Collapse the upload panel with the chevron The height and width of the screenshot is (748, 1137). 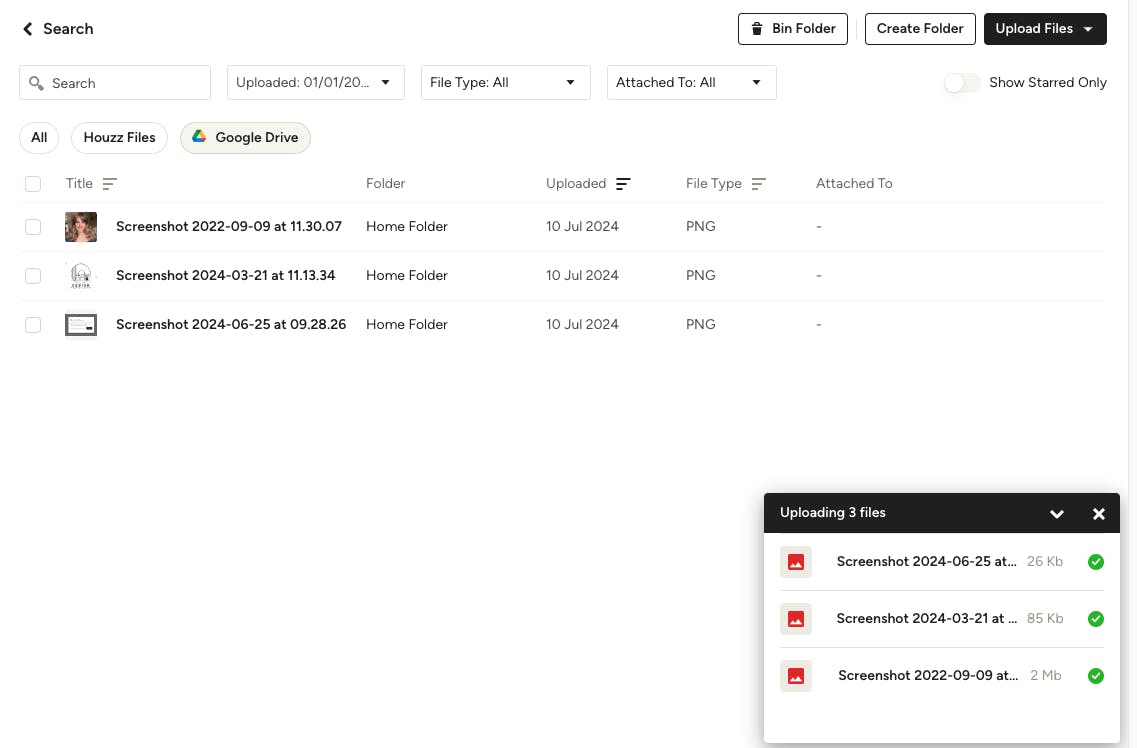coord(1056,514)
